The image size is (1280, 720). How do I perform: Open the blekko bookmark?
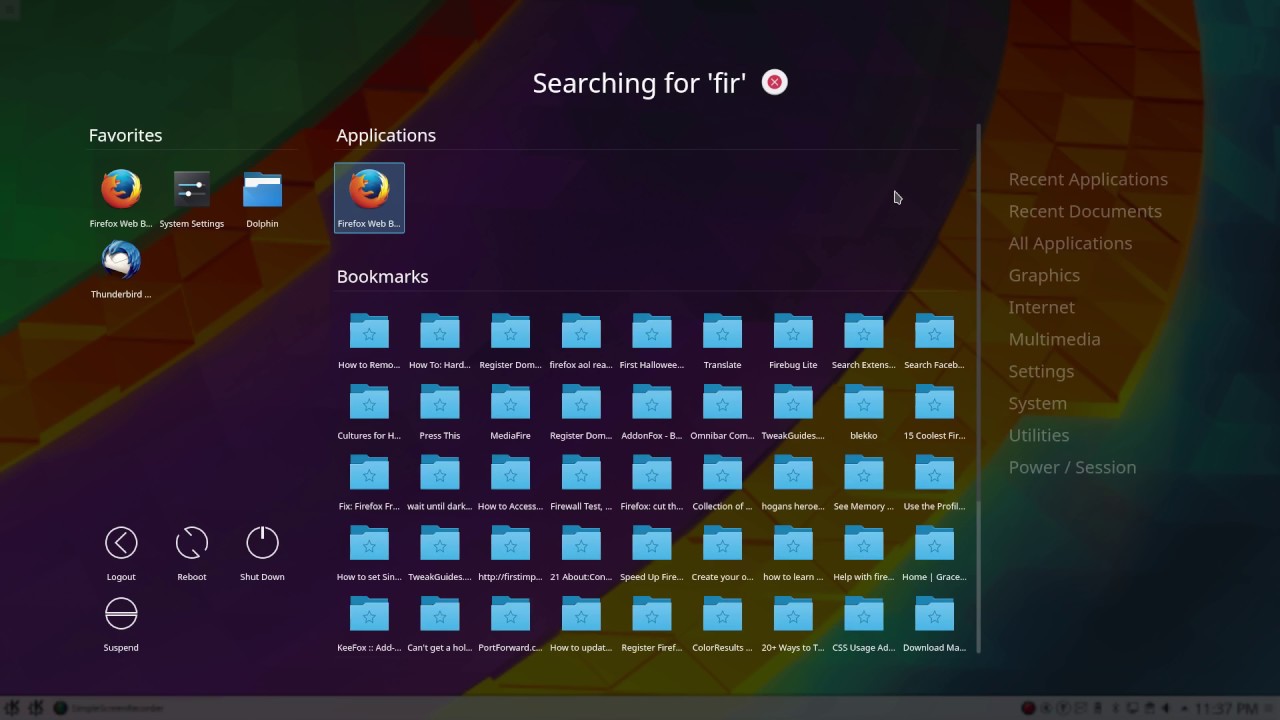click(x=864, y=412)
